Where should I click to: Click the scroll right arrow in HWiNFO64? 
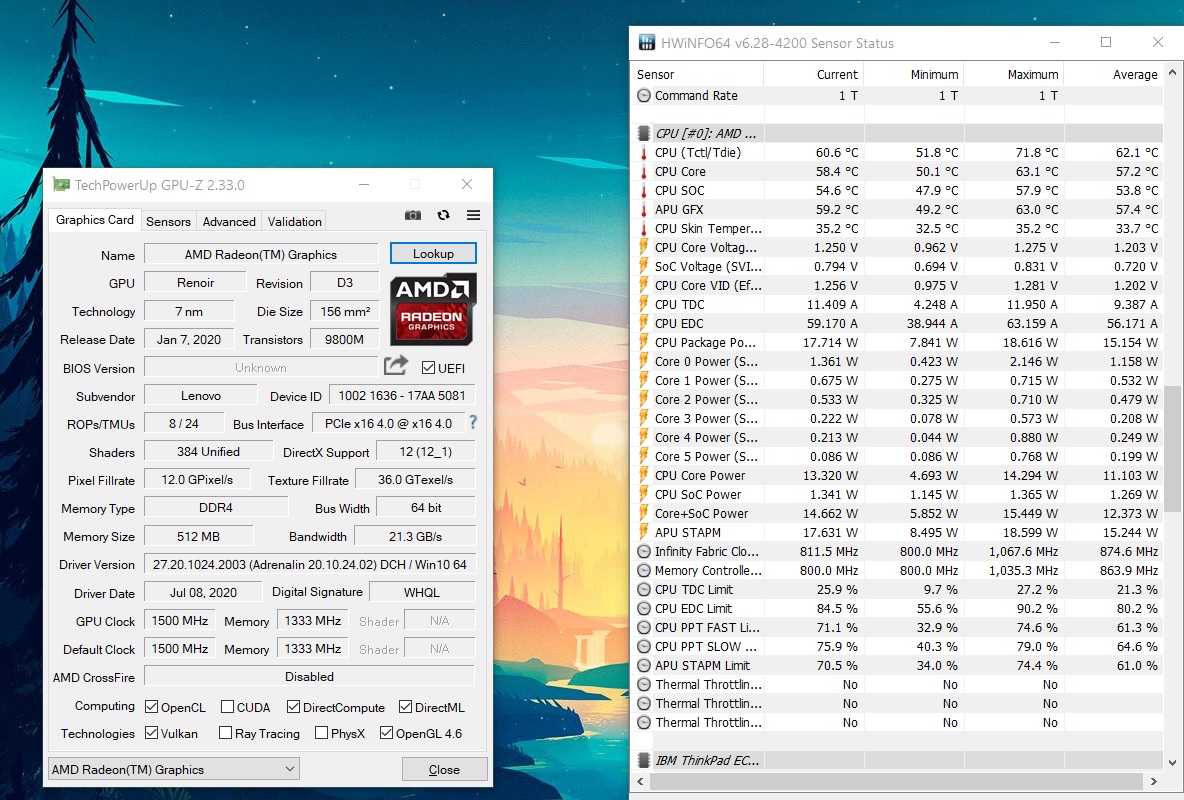1154,781
